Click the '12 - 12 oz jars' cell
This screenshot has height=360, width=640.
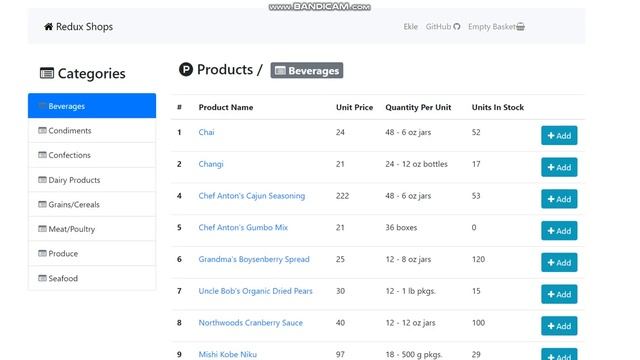(410, 323)
